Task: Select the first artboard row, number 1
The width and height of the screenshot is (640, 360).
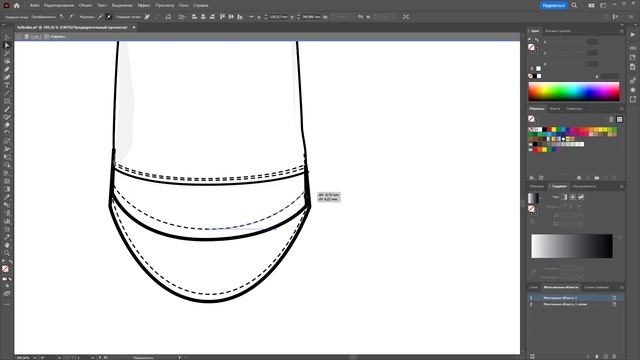Action: tap(576, 298)
